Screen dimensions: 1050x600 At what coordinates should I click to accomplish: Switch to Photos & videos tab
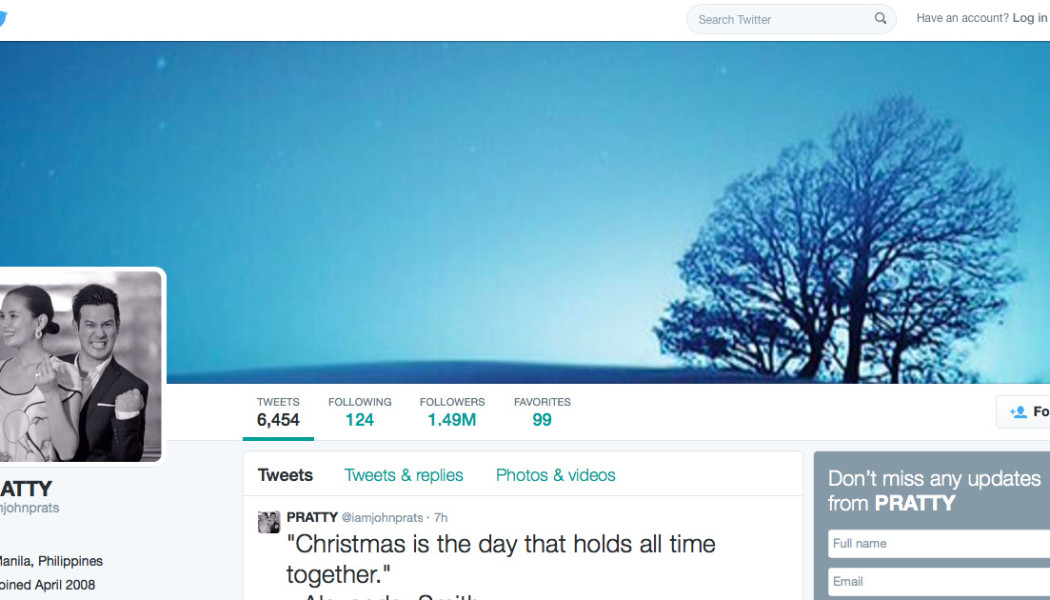556,475
